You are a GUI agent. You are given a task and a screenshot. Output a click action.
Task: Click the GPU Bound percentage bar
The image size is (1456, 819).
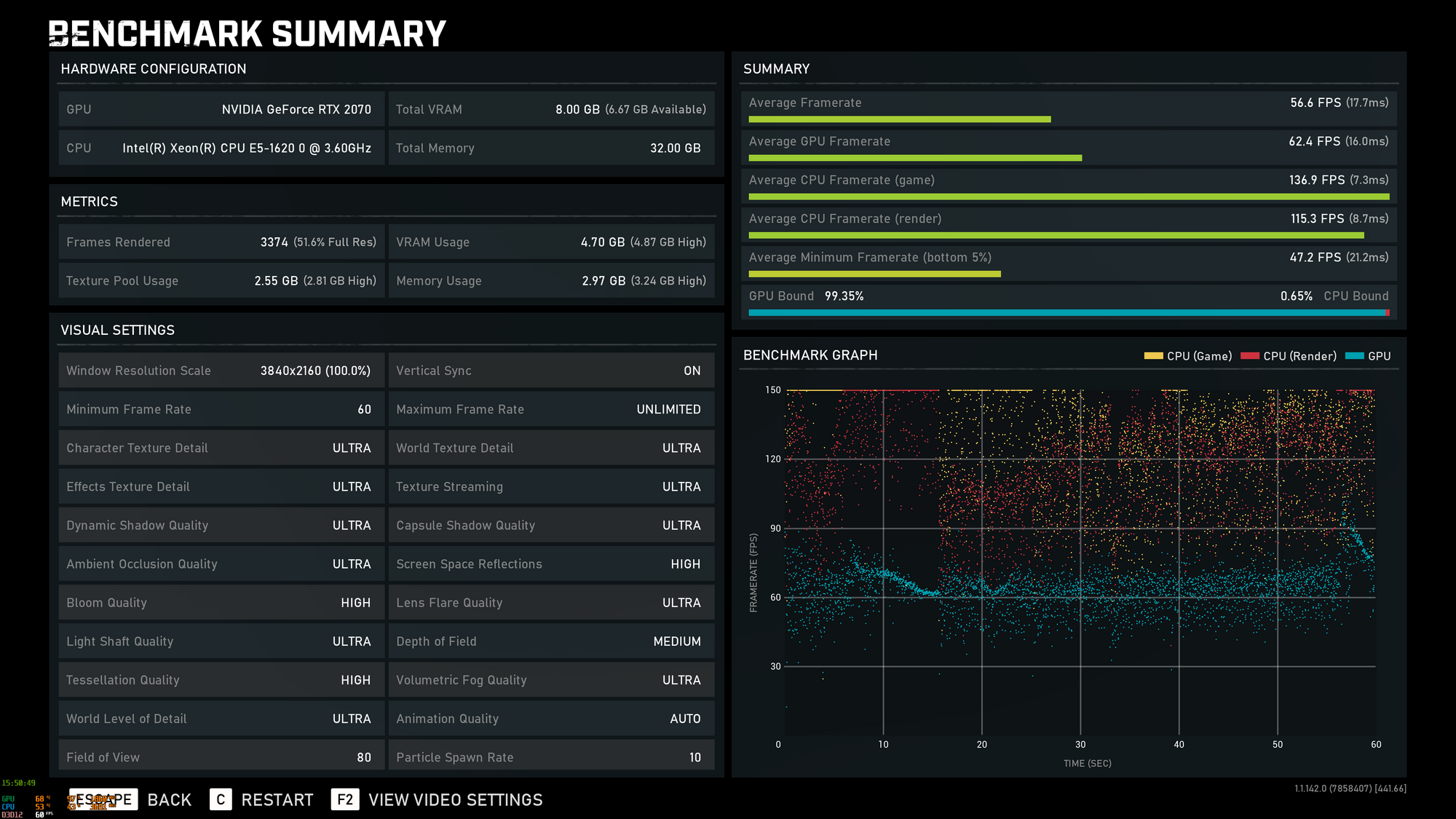pos(1067,313)
